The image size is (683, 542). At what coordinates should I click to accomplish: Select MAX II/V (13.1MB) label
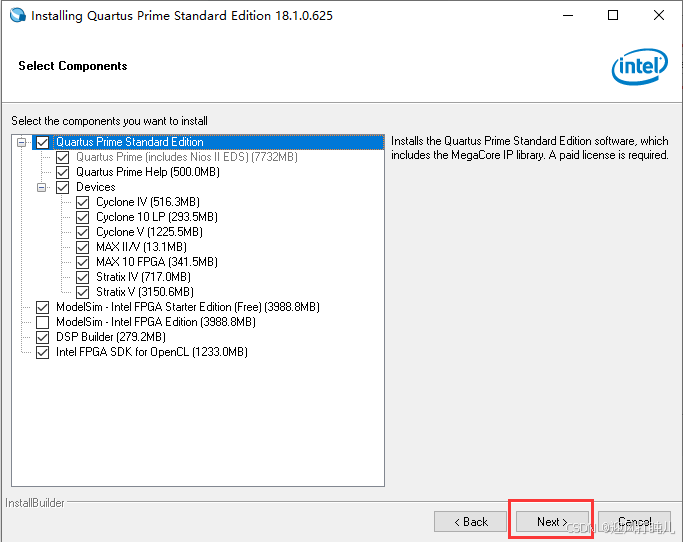tap(141, 247)
